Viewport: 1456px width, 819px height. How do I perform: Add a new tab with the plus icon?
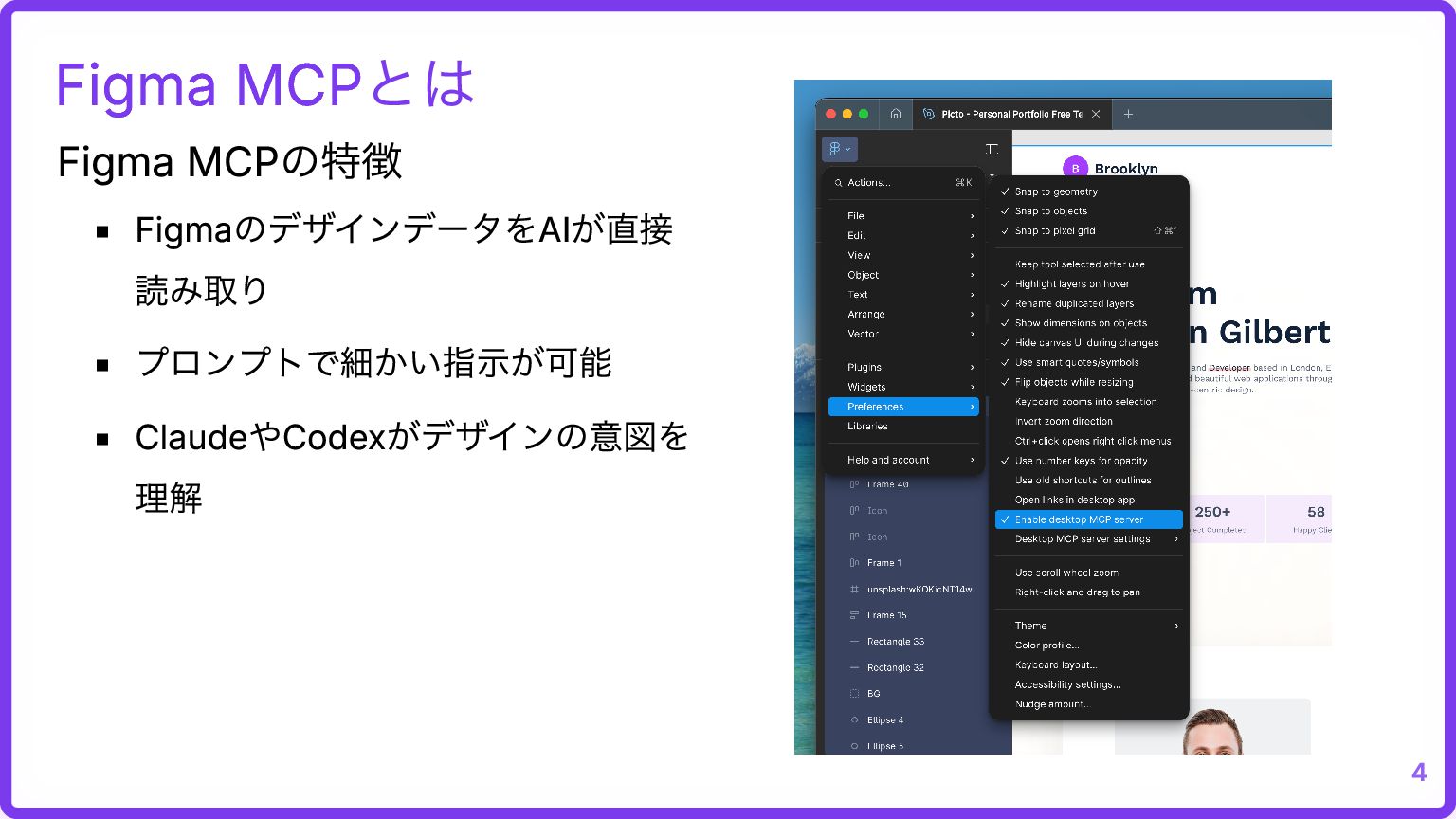pos(1128,114)
